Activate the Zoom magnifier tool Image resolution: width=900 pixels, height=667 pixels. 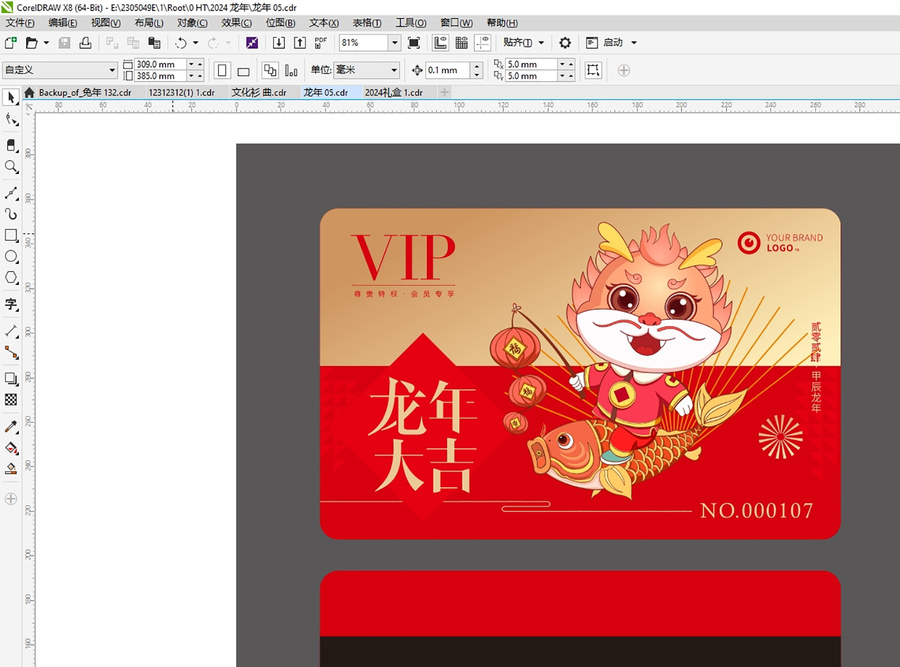coord(11,166)
